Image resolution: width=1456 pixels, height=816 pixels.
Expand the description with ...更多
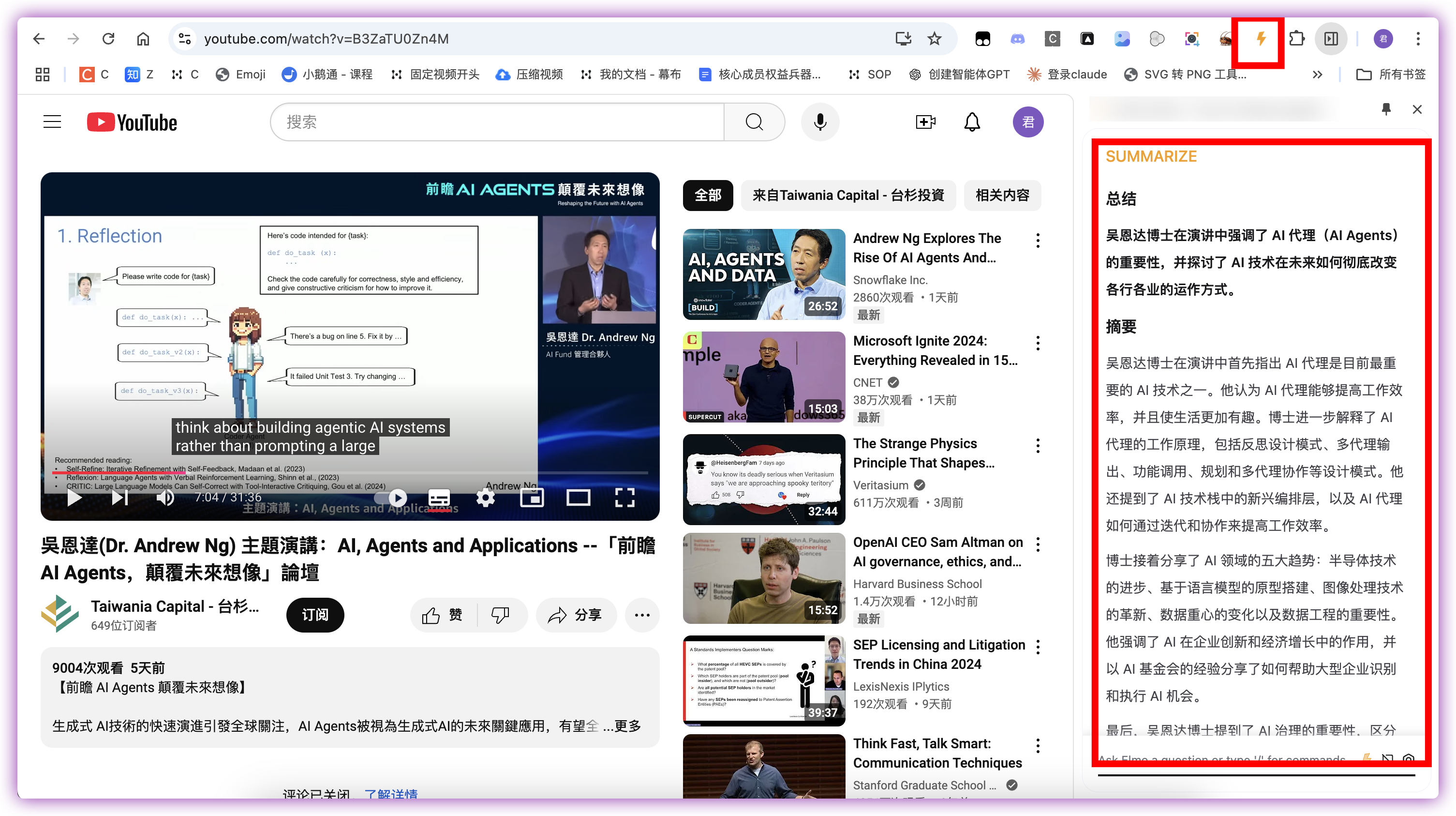(622, 725)
